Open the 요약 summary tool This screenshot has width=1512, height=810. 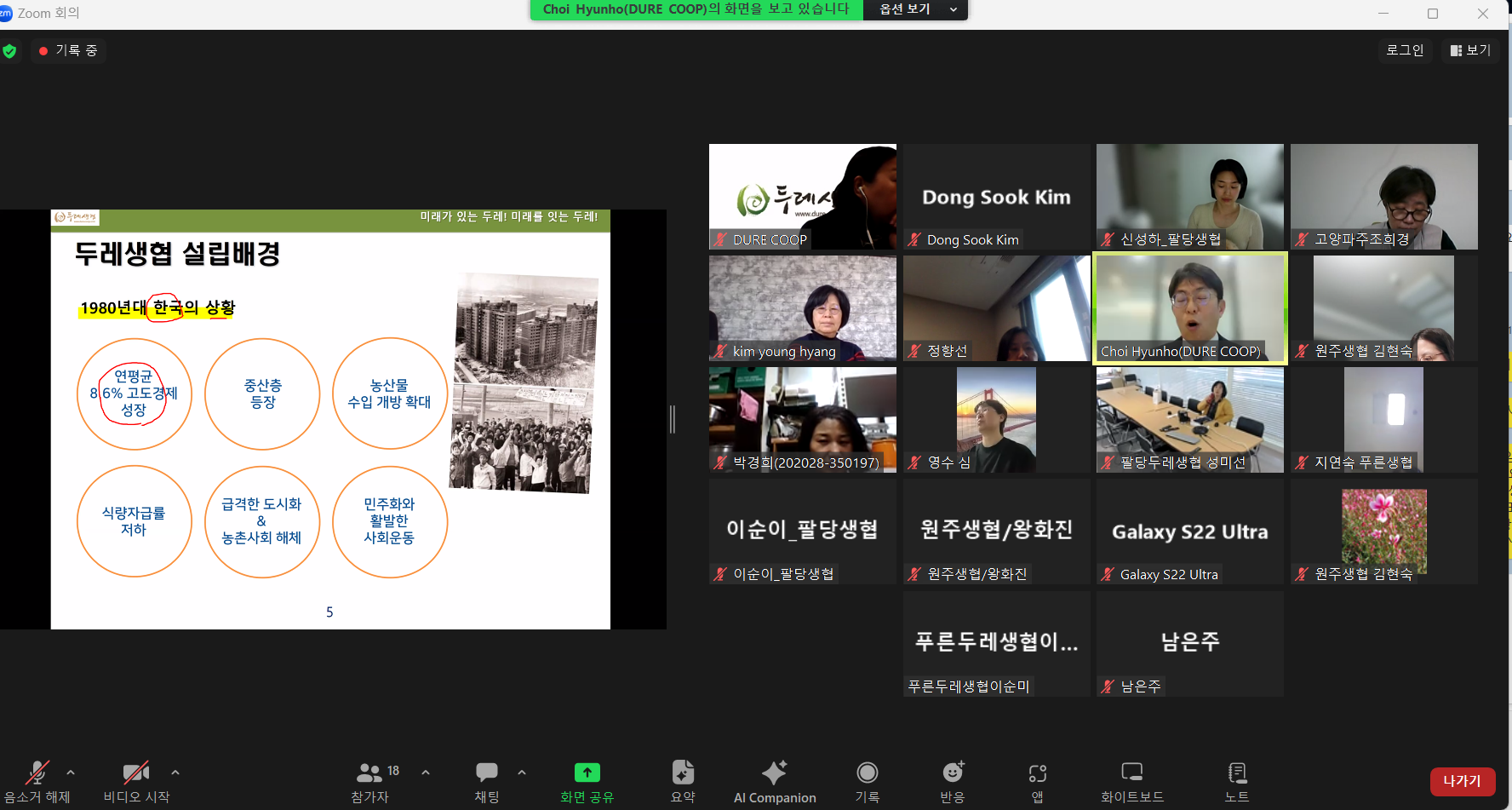coord(683,773)
